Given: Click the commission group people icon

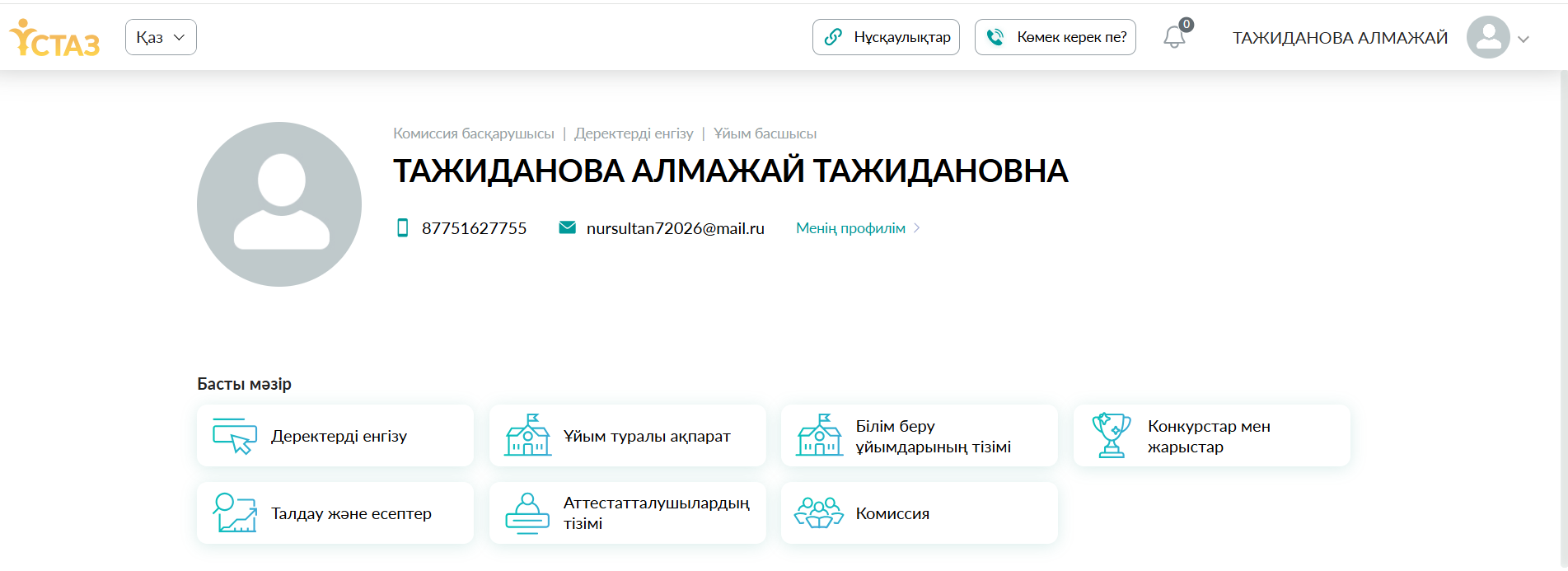Looking at the screenshot, I should pos(819,512).
